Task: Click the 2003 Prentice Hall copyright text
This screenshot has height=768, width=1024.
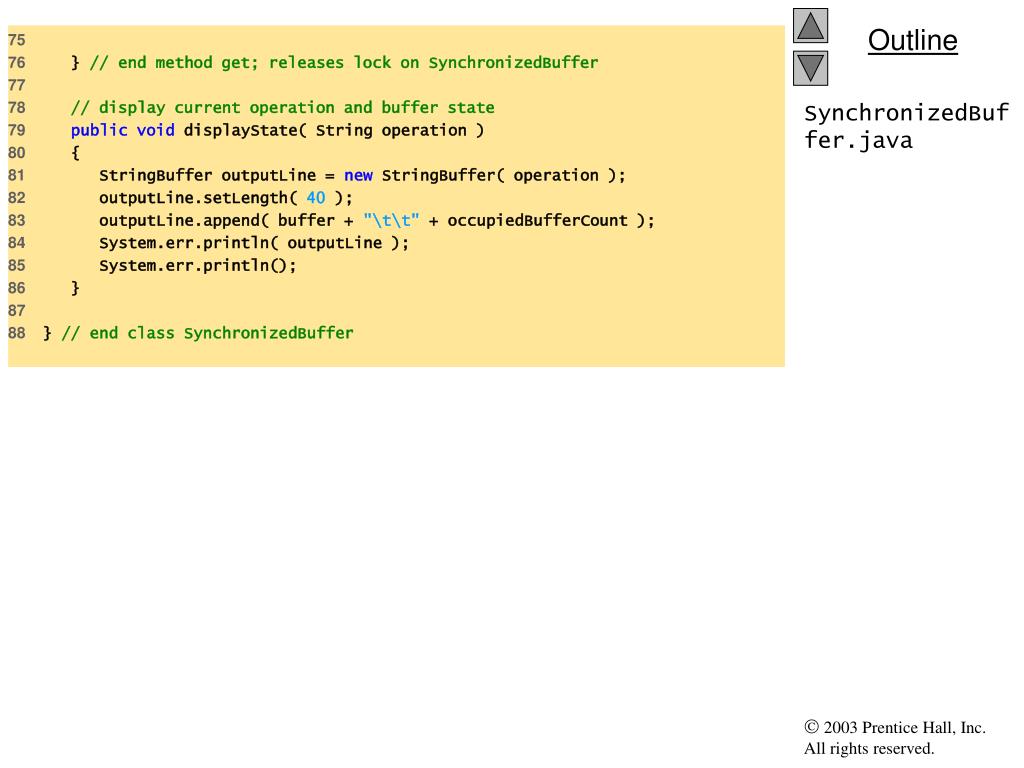Action: click(x=895, y=727)
